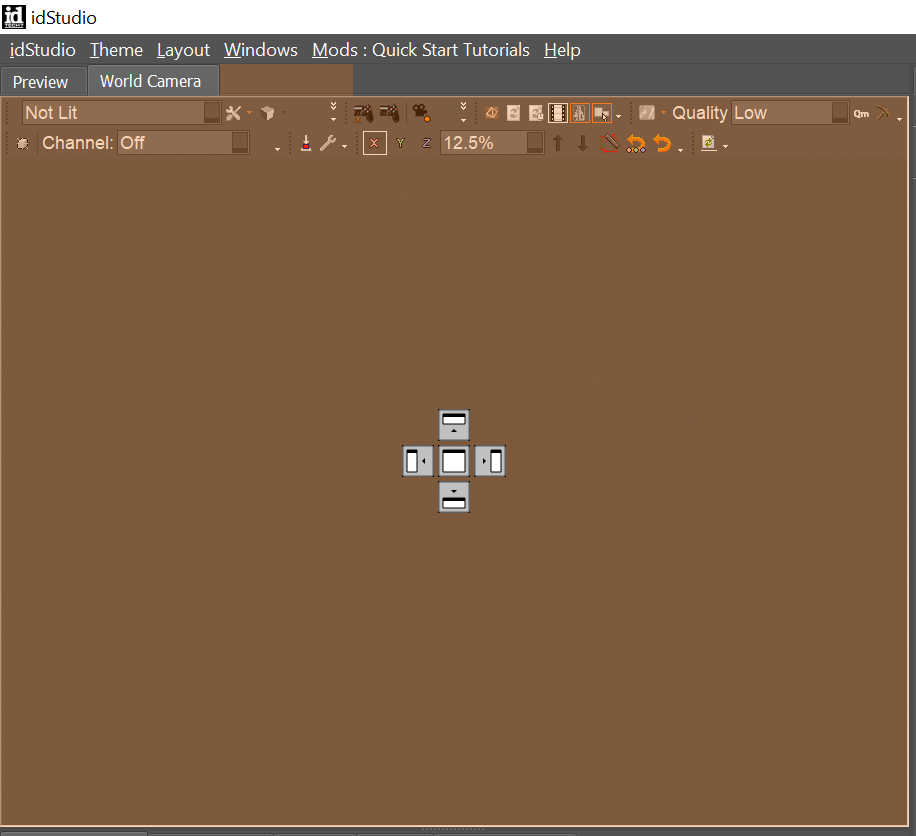Click the red-bracketed ruler measure icon
This screenshot has width=916, height=836.
coord(610,143)
